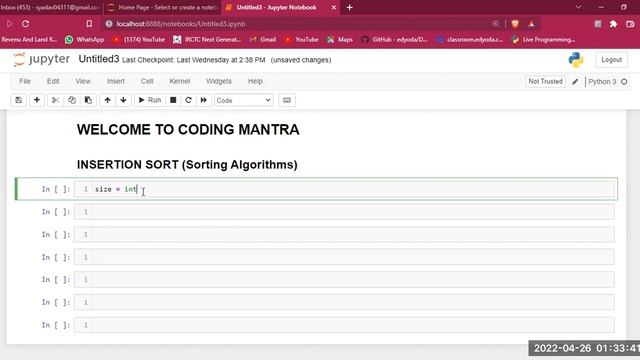Viewport: 640px width, 360px height.
Task: Open the classroom.edyoda bookmark
Action: click(x=469, y=40)
